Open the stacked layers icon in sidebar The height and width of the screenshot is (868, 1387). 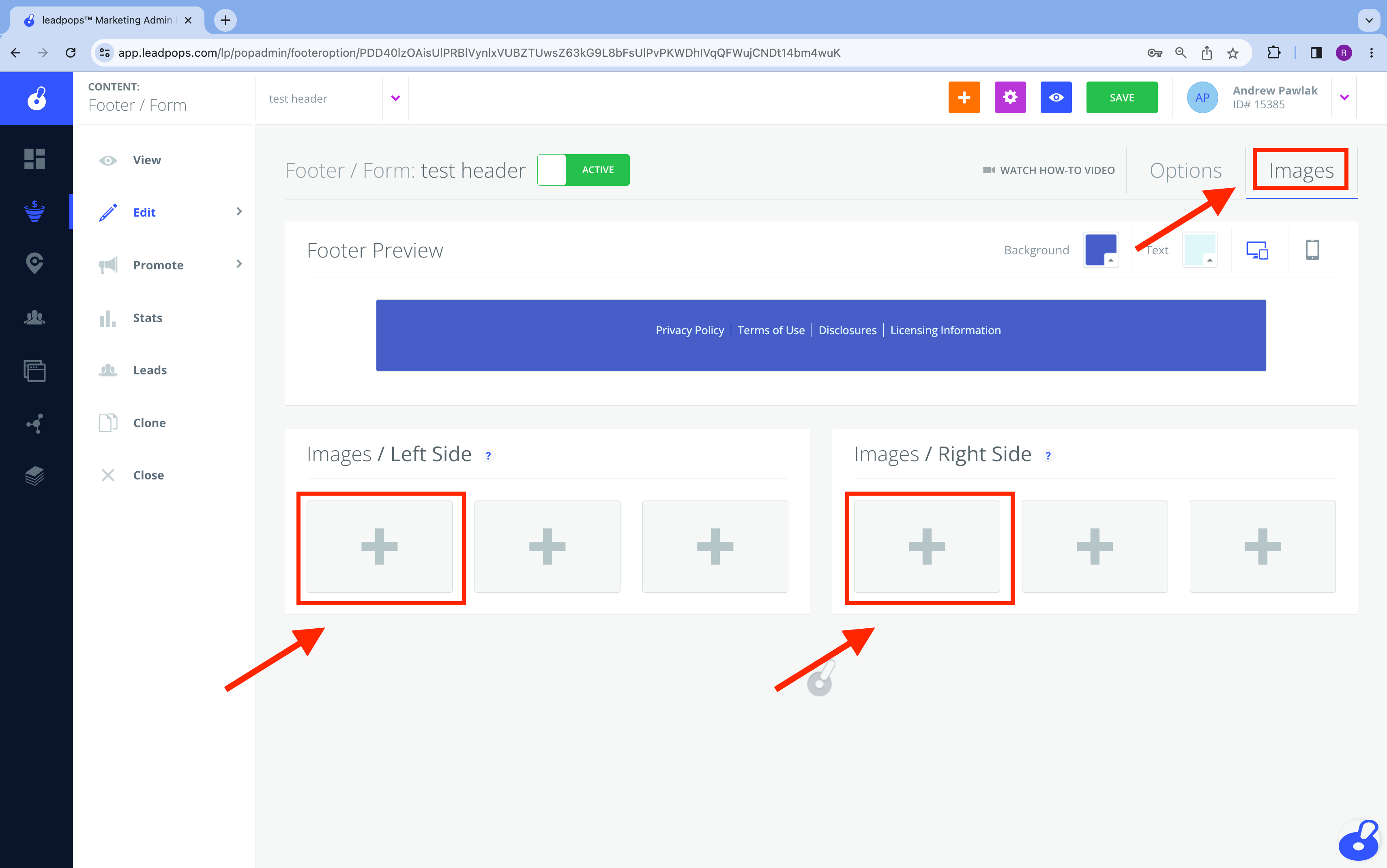click(34, 476)
